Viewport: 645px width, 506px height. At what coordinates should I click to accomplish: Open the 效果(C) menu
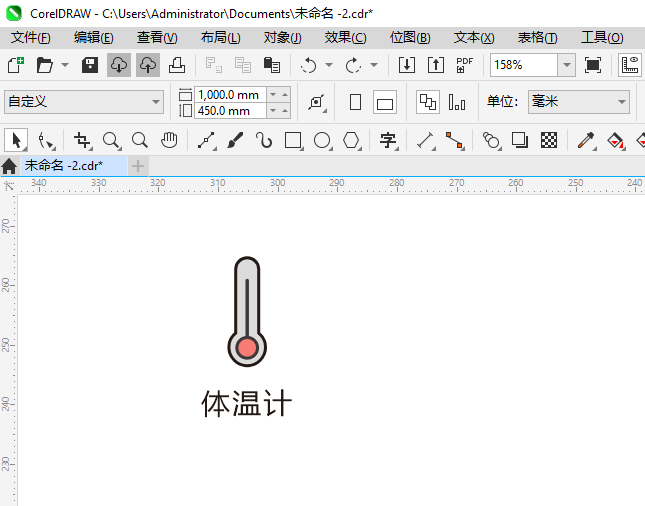(346, 38)
